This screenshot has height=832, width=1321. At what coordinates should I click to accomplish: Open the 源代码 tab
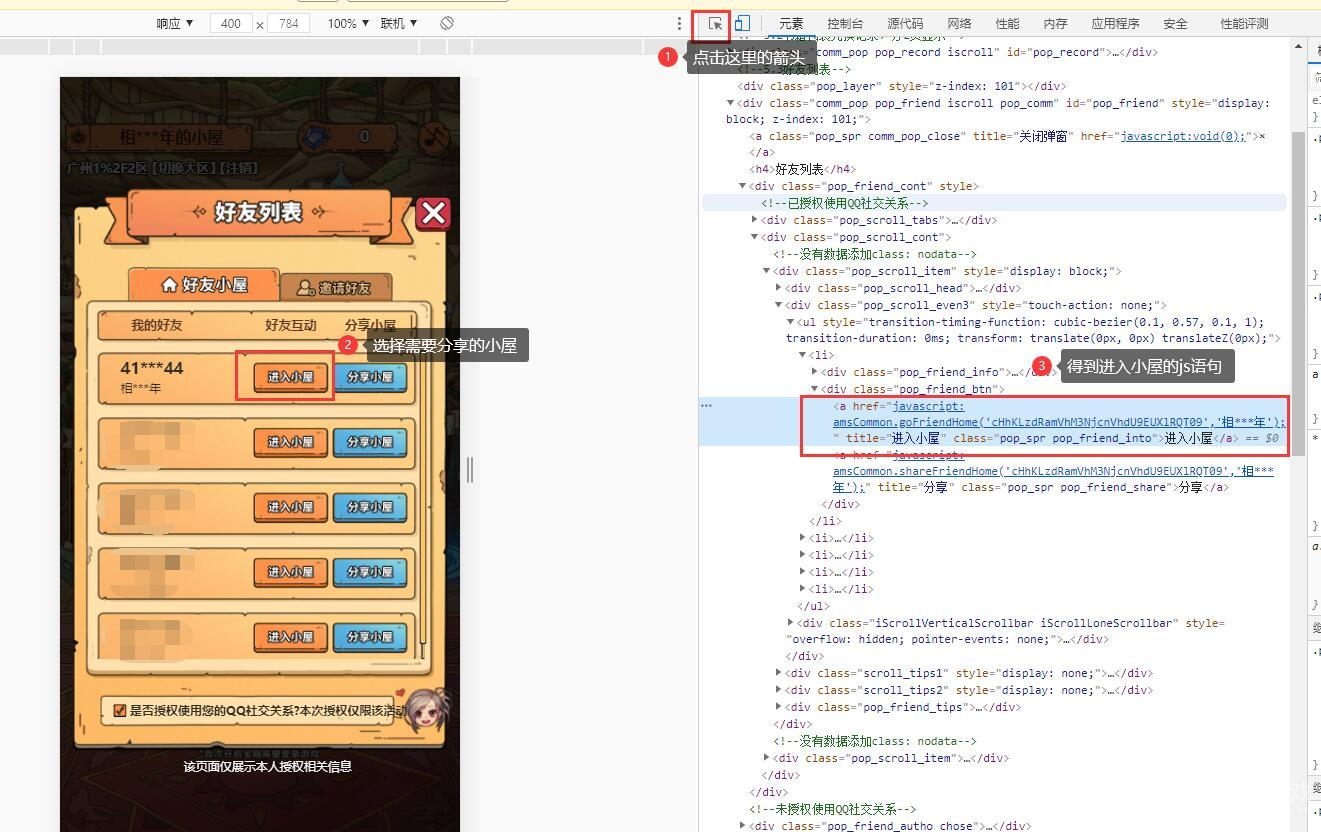905,23
